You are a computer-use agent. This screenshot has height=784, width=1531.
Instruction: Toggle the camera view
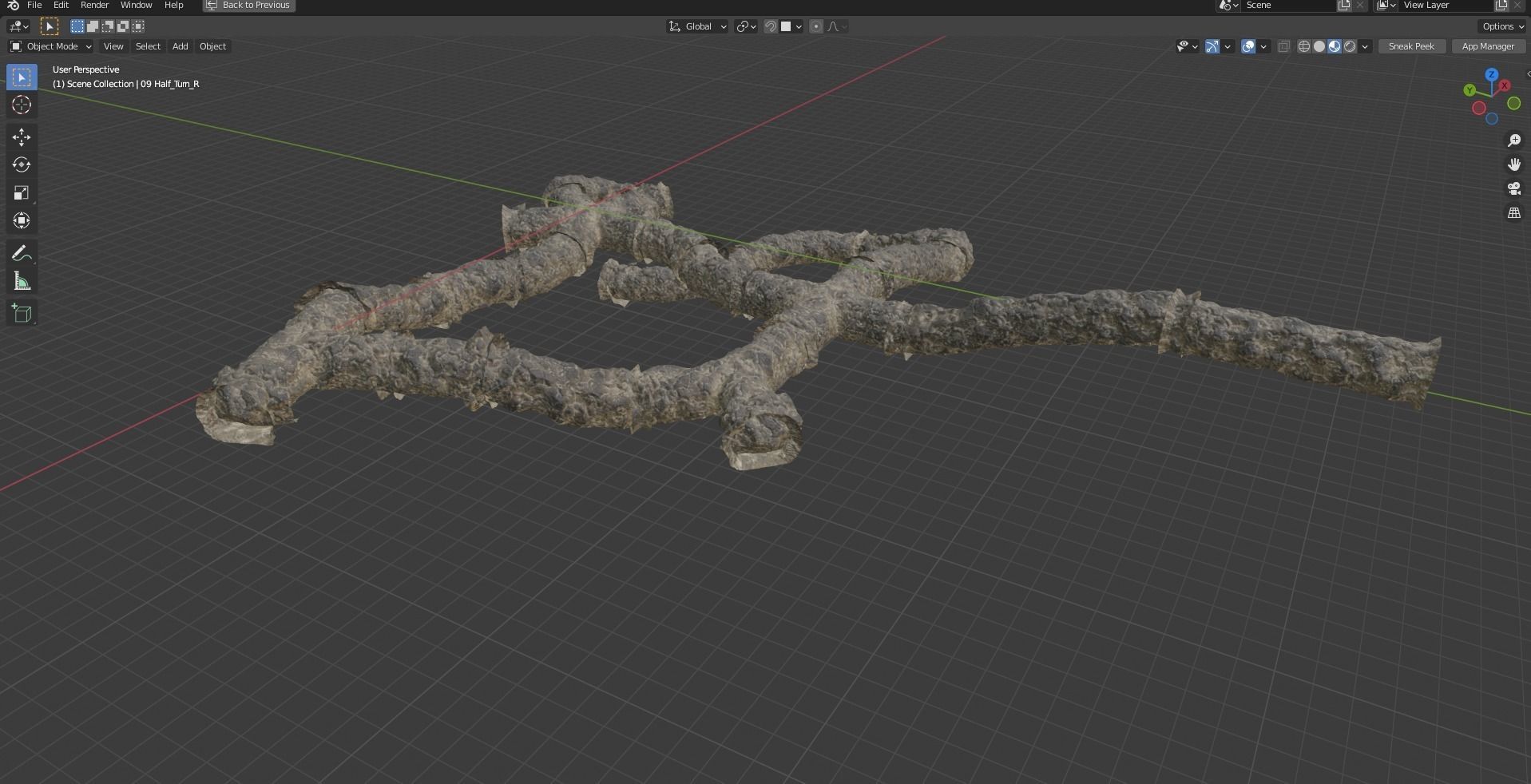click(x=1513, y=188)
